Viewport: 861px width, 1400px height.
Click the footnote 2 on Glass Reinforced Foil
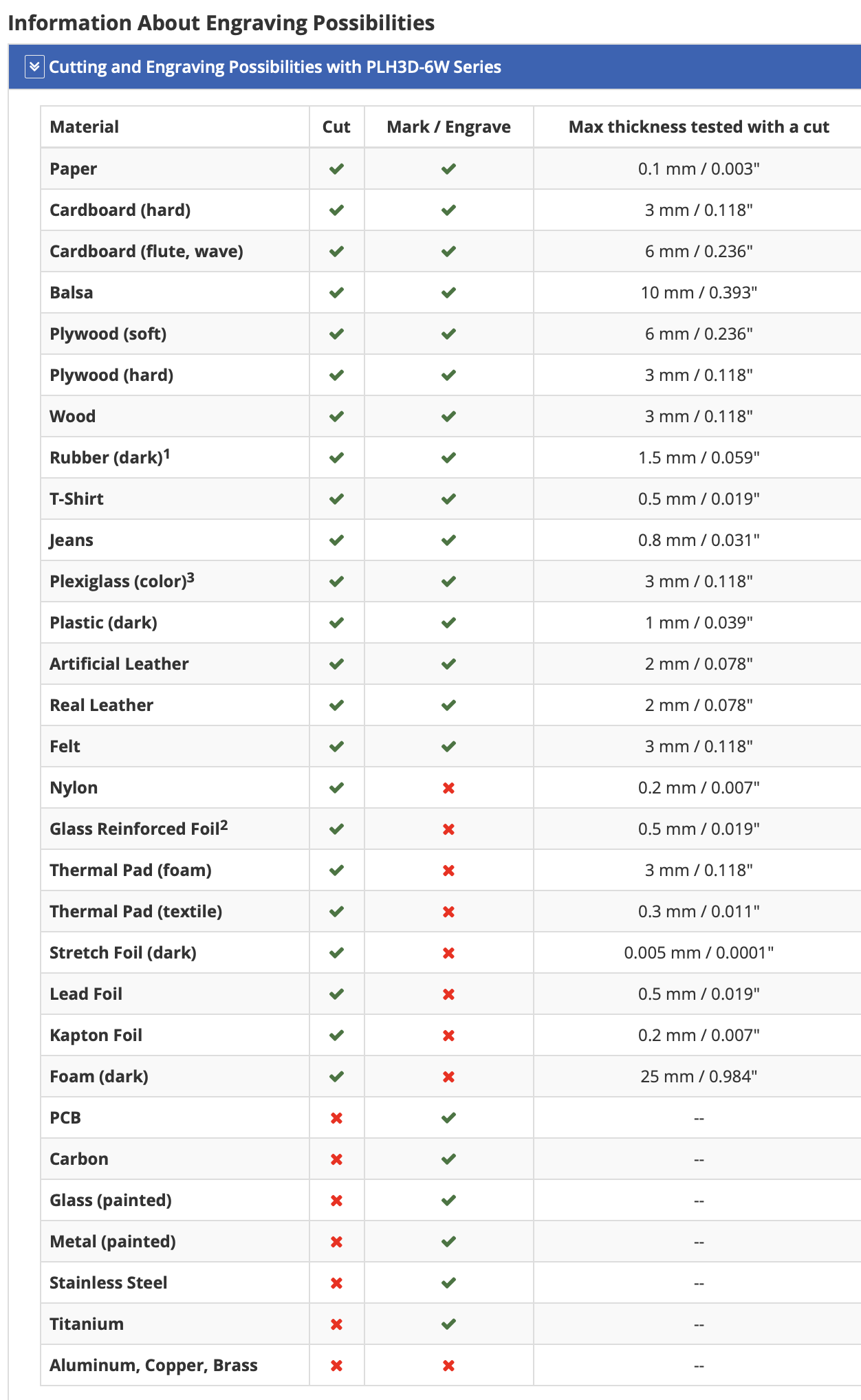coord(224,825)
